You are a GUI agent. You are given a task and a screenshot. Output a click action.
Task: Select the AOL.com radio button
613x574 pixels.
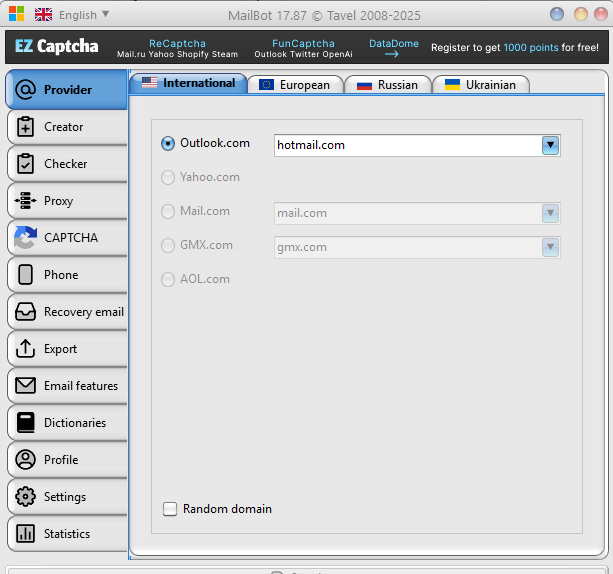[x=168, y=280]
